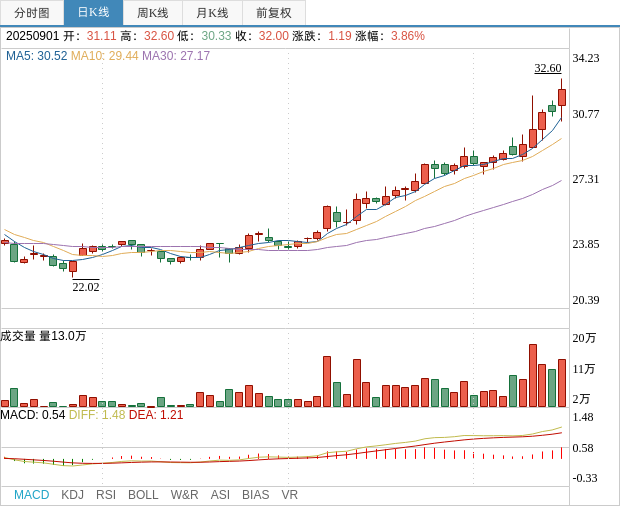Click the 前复权 tab
620x506 pixels.
click(274, 13)
